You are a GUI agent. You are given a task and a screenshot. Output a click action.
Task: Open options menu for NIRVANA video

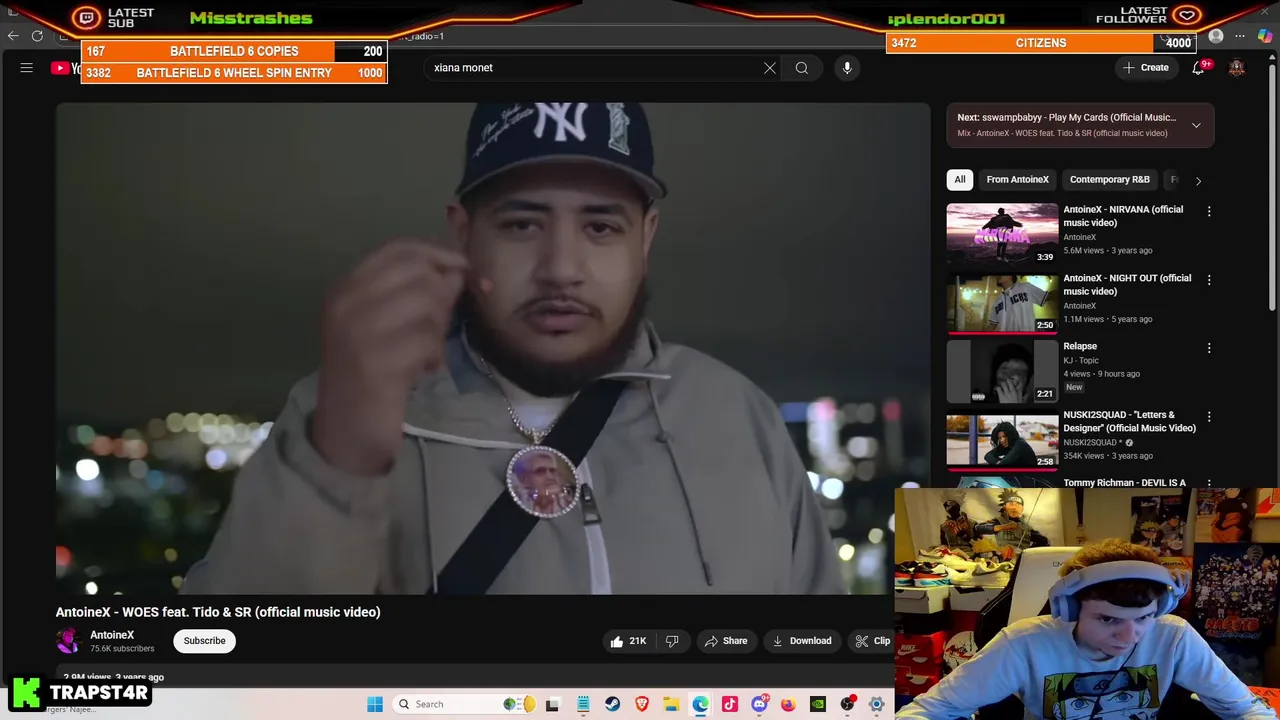point(1209,211)
